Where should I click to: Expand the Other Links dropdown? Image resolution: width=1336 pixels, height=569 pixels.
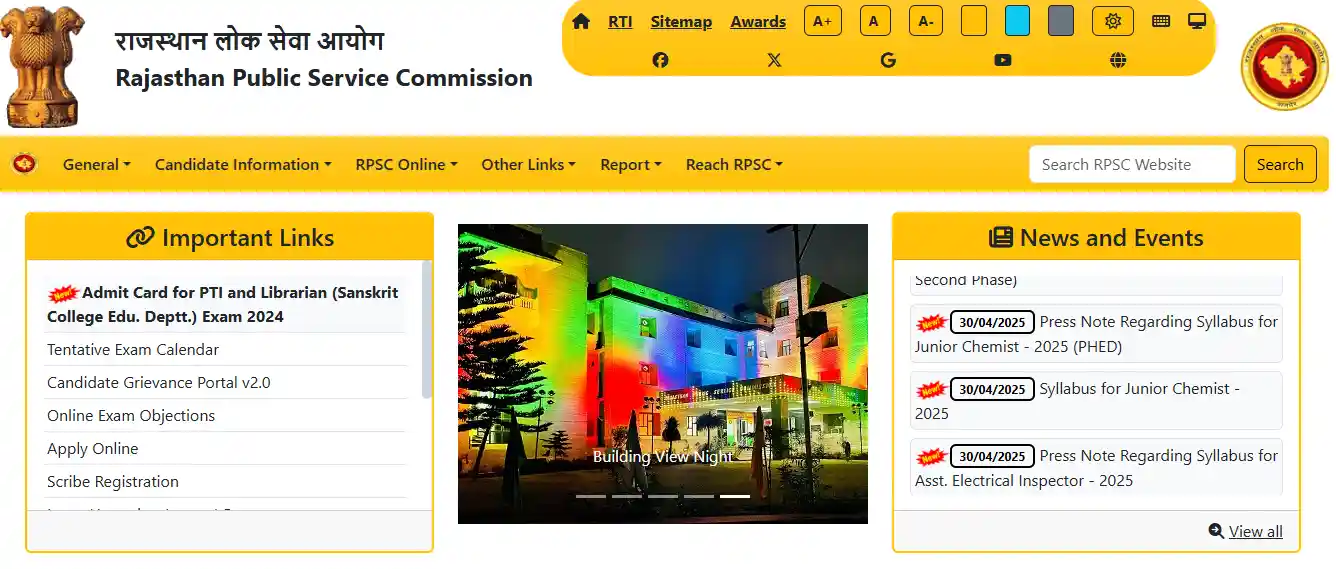528,165
